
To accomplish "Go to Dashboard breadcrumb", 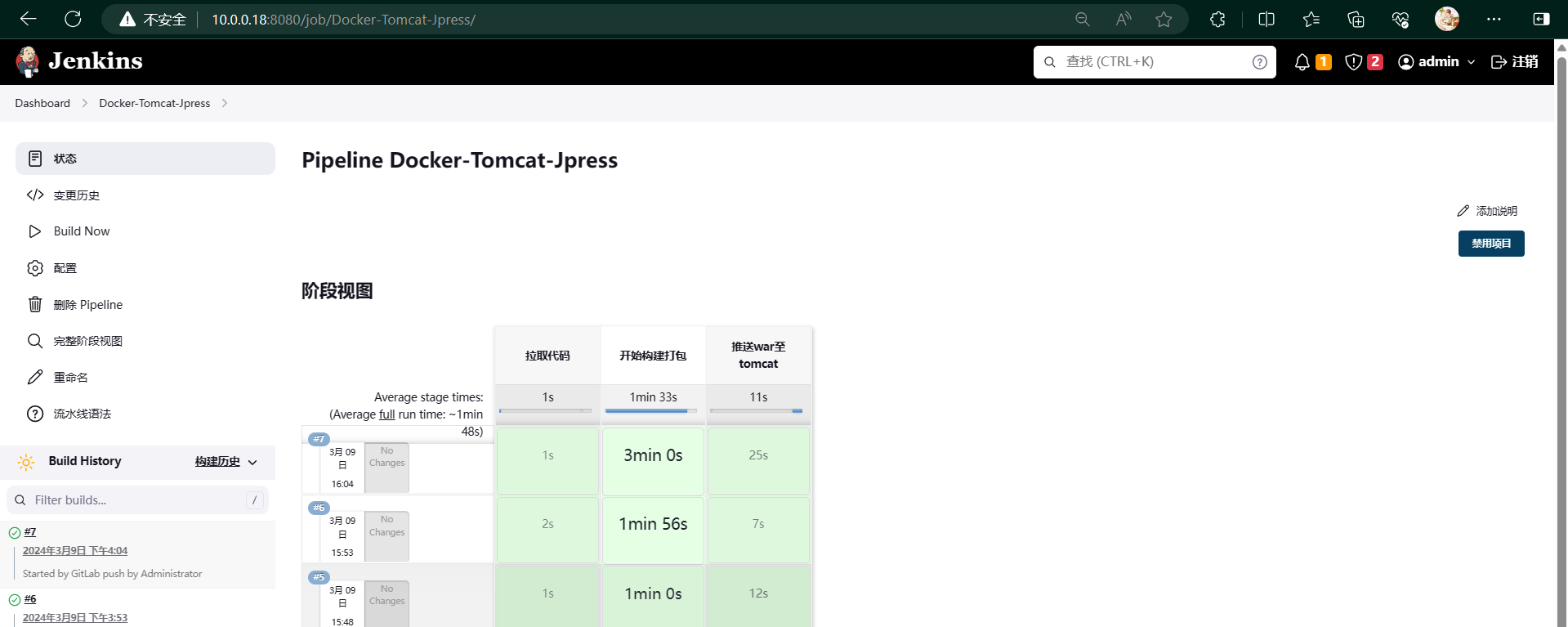I will [42, 103].
